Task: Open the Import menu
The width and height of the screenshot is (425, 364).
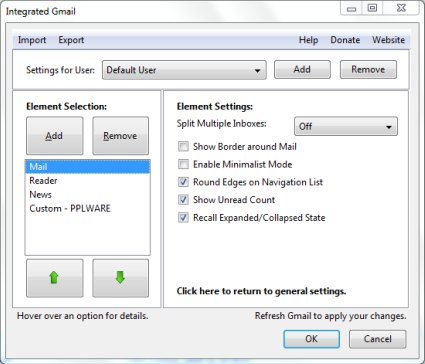Action: (x=32, y=40)
